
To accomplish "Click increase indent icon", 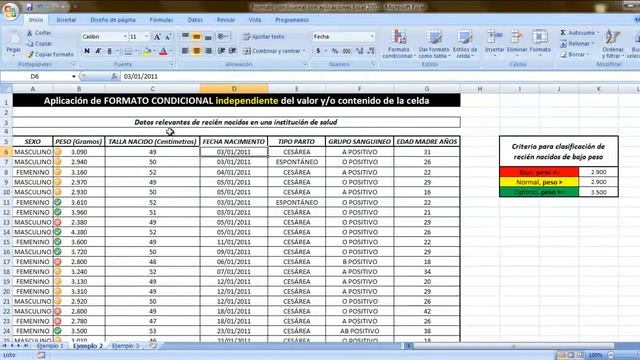I will point(232,51).
